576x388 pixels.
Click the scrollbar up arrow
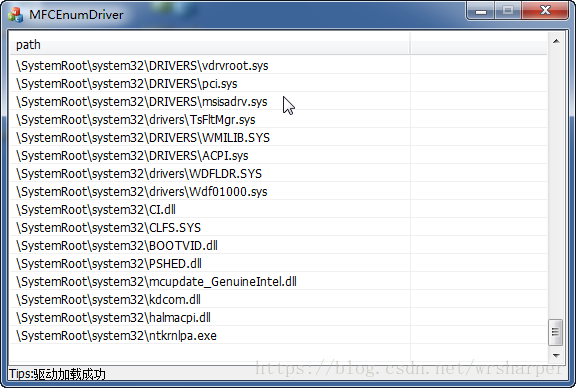[556, 41]
